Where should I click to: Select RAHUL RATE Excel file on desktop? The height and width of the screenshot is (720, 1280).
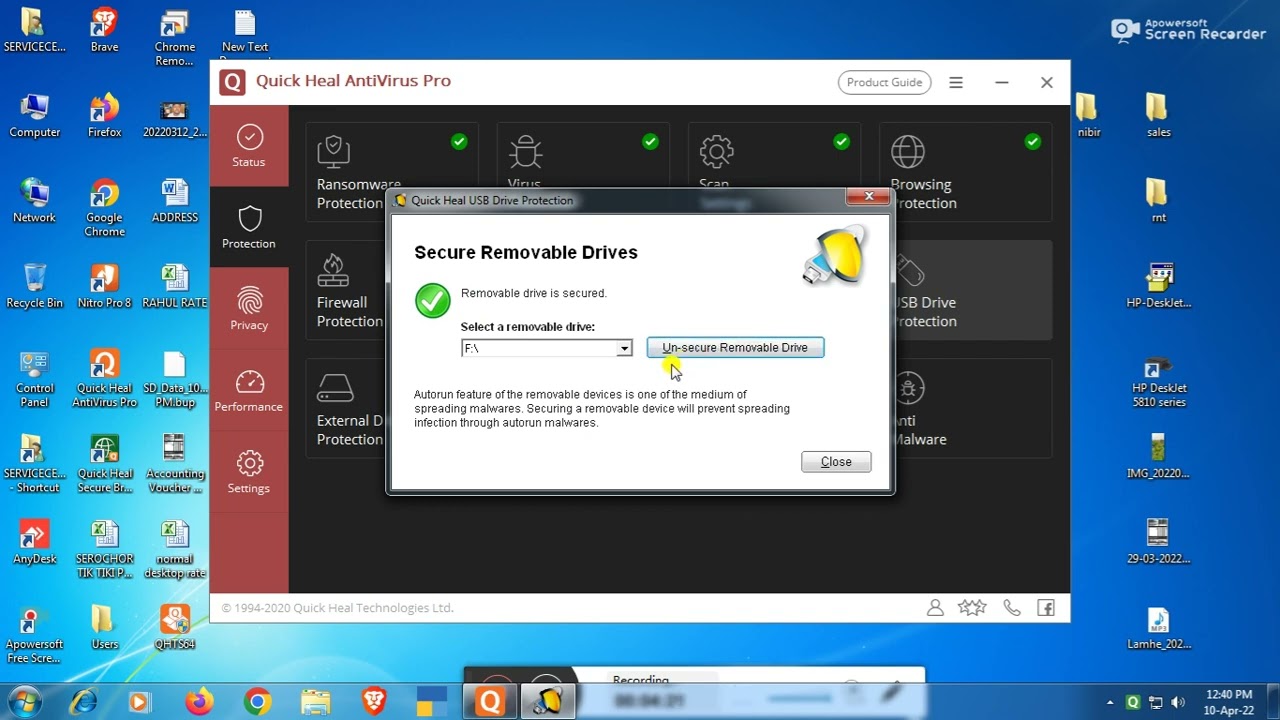174,286
